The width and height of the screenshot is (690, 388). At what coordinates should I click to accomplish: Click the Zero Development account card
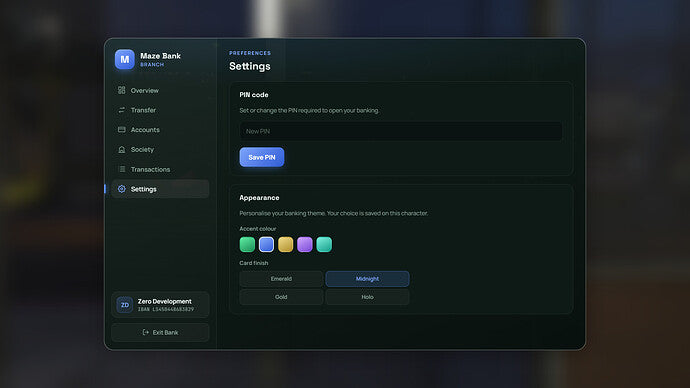pyautogui.click(x=160, y=304)
